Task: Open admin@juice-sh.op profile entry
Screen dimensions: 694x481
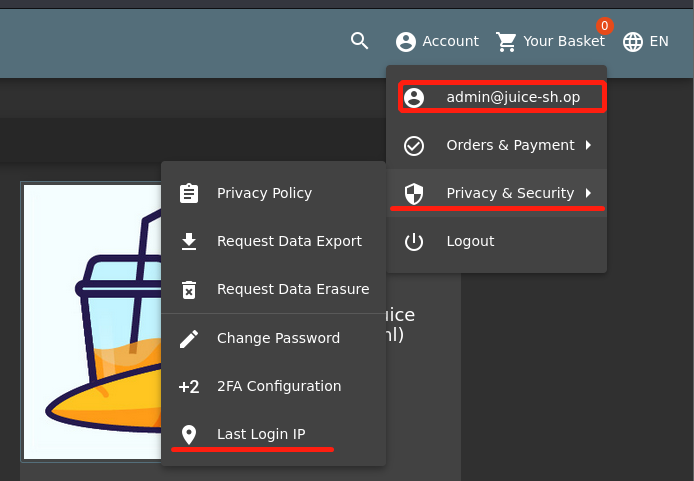Action: [512, 97]
